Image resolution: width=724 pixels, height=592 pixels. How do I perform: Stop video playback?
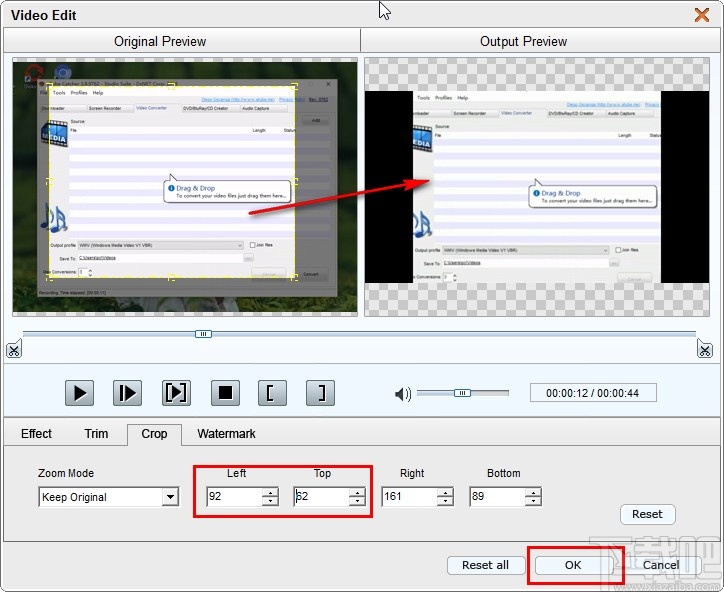[x=225, y=393]
